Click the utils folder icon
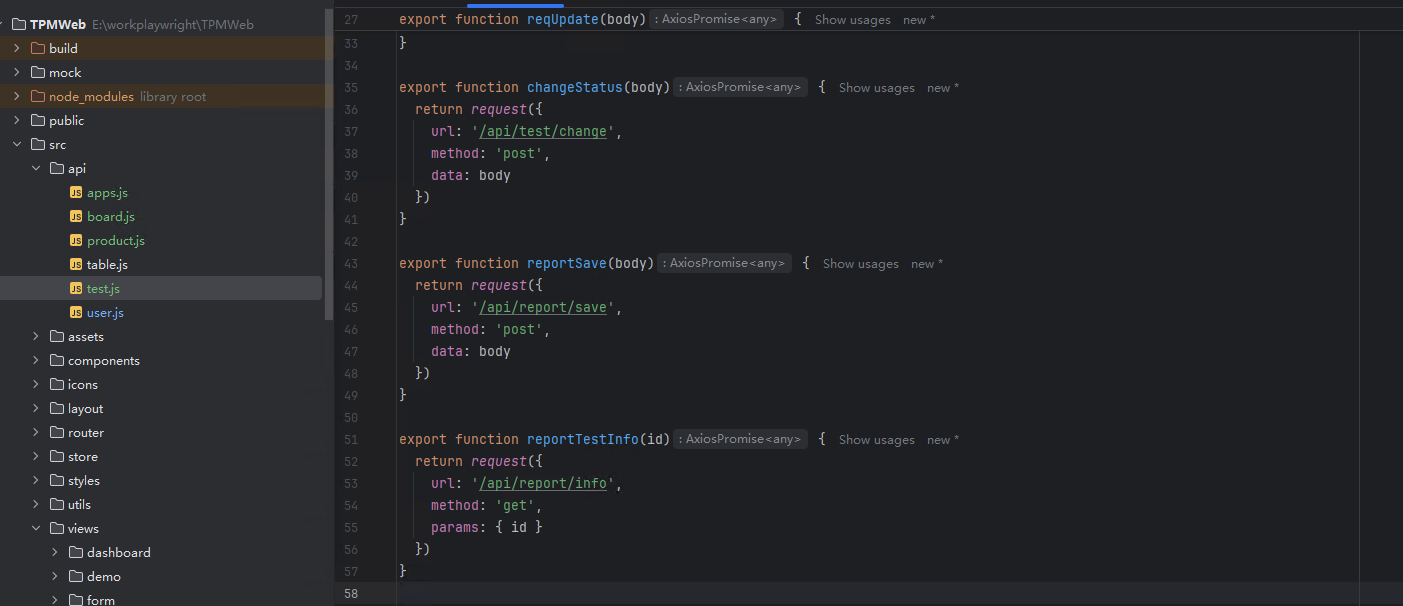This screenshot has height=606, width=1403. pyautogui.click(x=57, y=505)
